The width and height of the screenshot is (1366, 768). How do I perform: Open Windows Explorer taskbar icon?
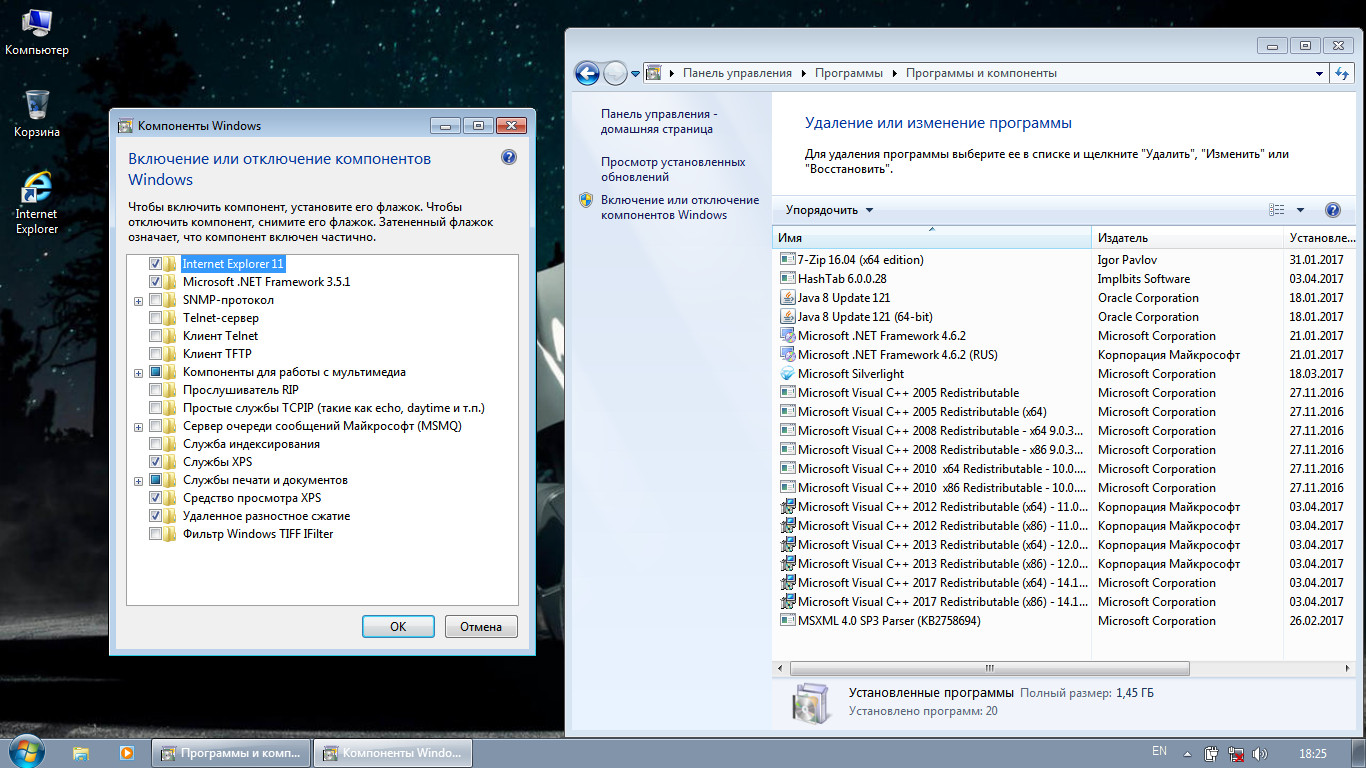(81, 753)
